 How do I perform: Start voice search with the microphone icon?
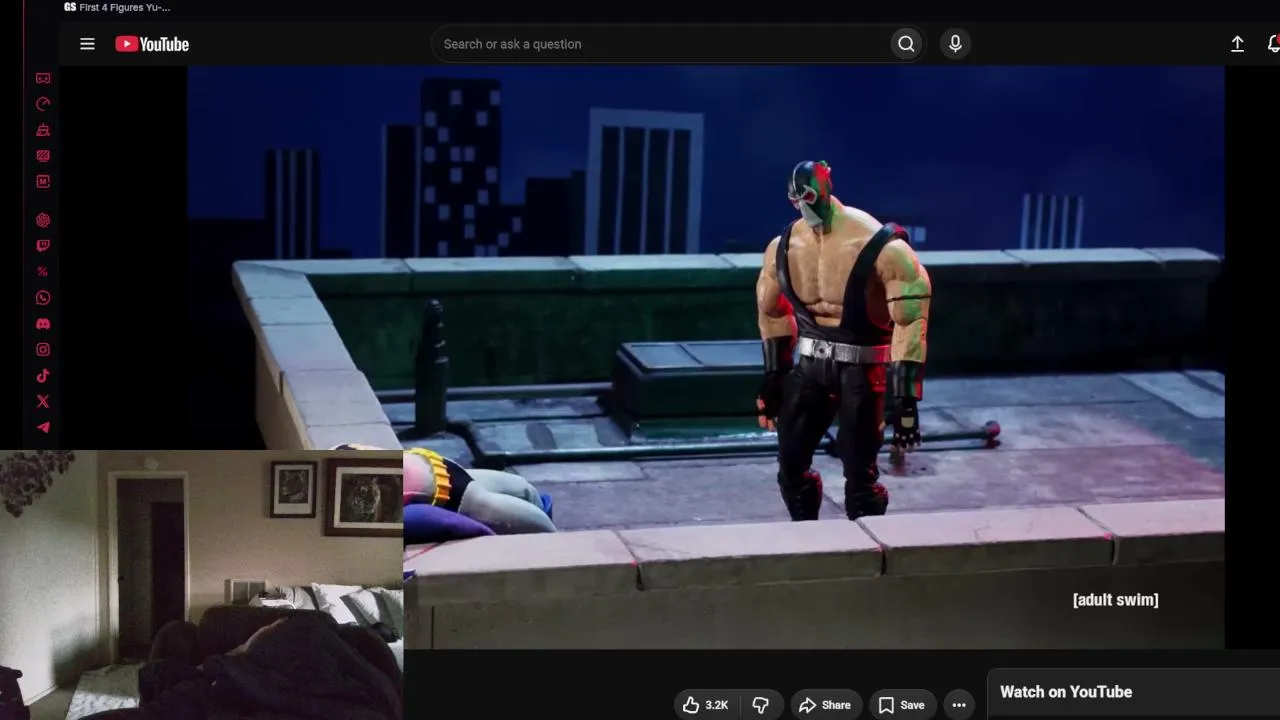click(955, 44)
